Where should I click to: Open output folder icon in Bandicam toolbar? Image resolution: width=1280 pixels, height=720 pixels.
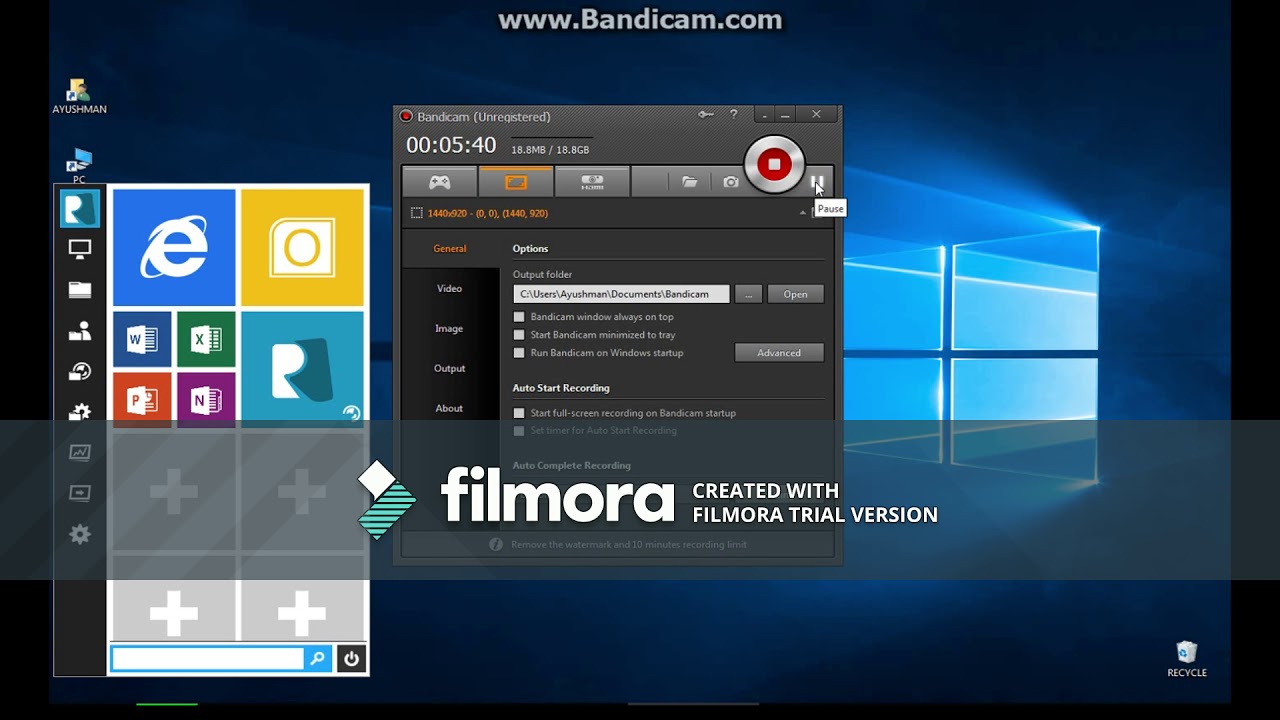tap(690, 182)
